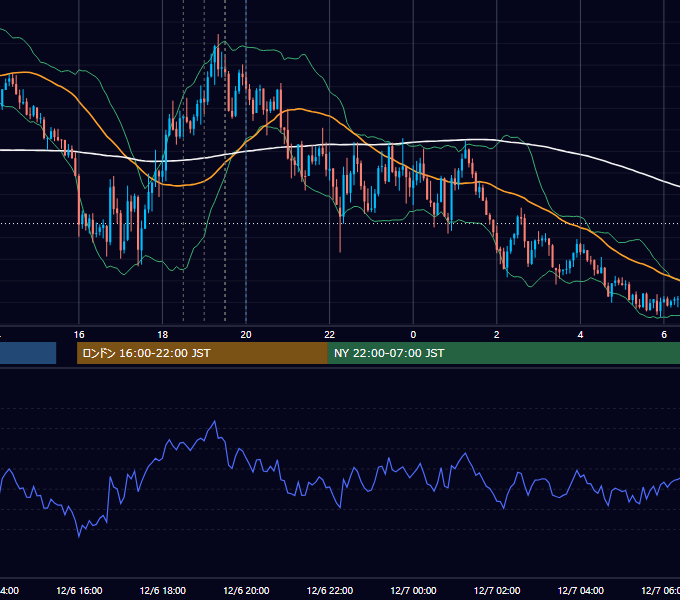Image resolution: width=680 pixels, height=600 pixels.
Task: Click the ロンドン 16:00-22:00 JST session bar
Action: point(202,353)
